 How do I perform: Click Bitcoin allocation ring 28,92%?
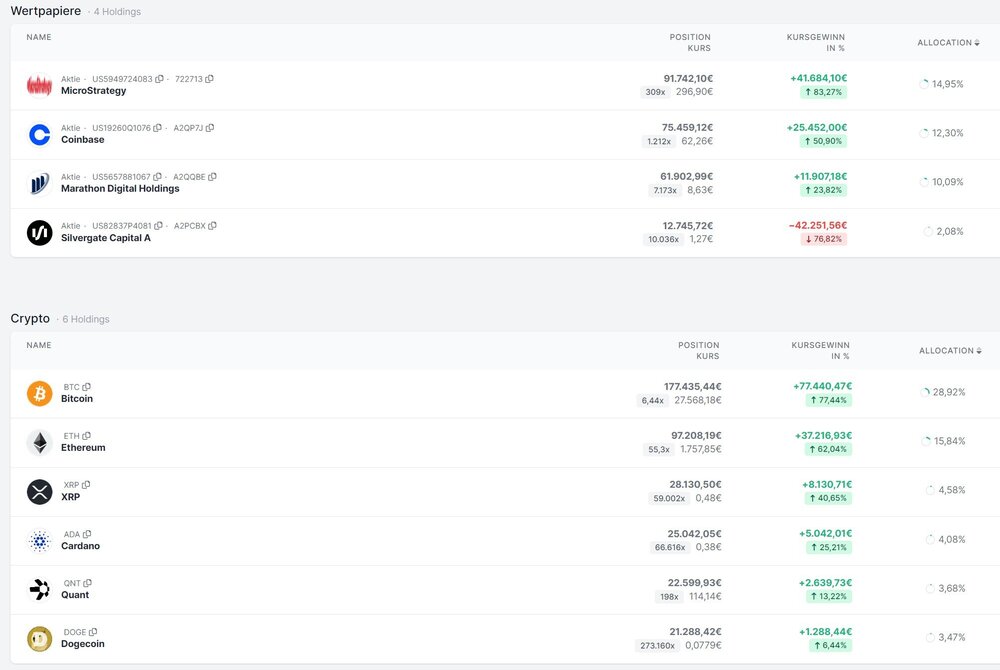click(x=925, y=393)
